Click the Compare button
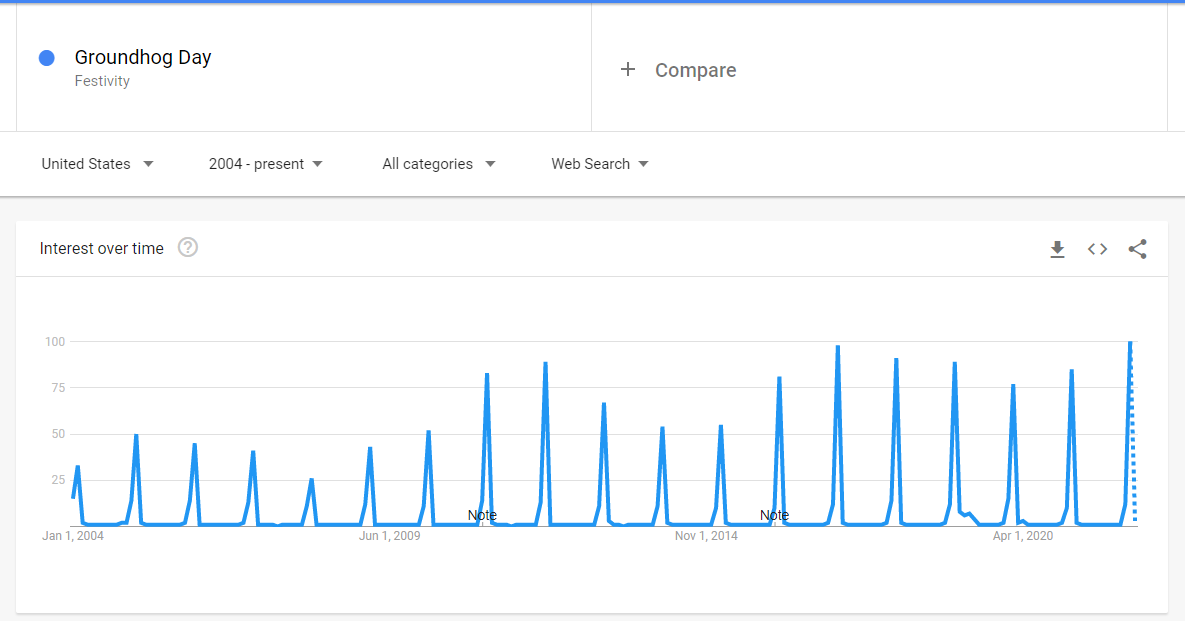1185x621 pixels. point(695,70)
